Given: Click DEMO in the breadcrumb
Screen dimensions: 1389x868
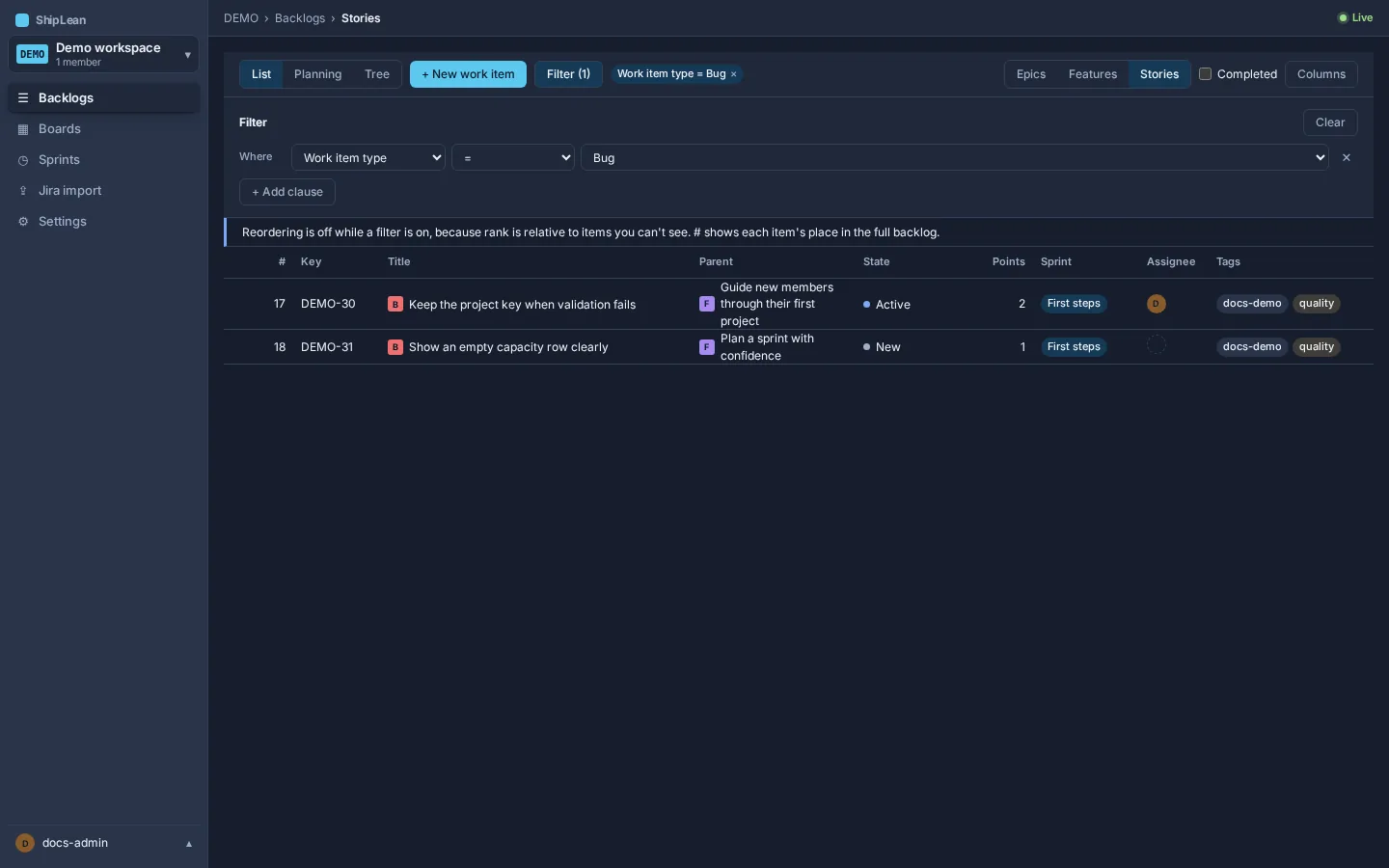Looking at the screenshot, I should click(x=241, y=18).
